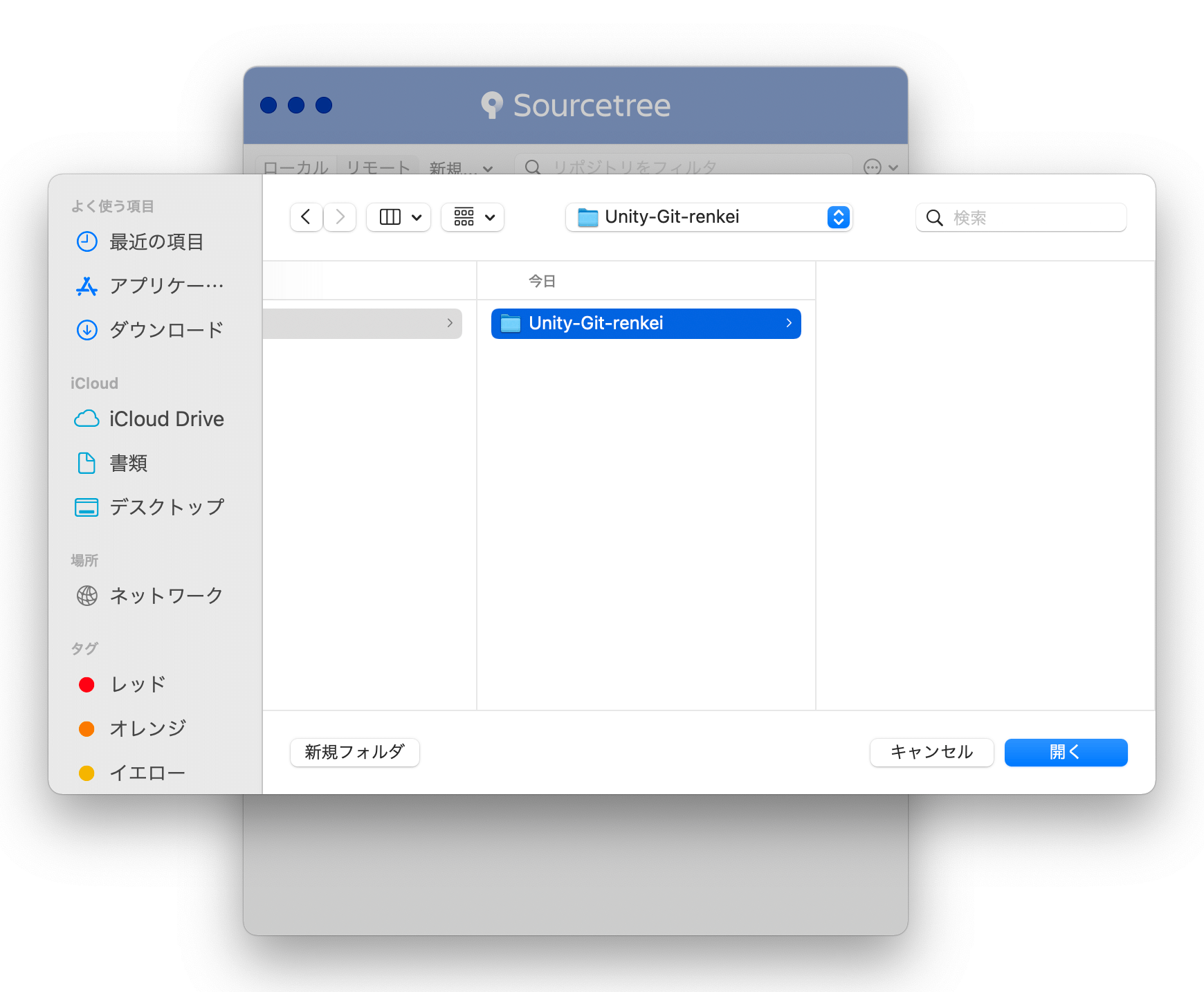The height and width of the screenshot is (992, 1204).
Task: Open the view options dropdown
Action: coord(398,217)
